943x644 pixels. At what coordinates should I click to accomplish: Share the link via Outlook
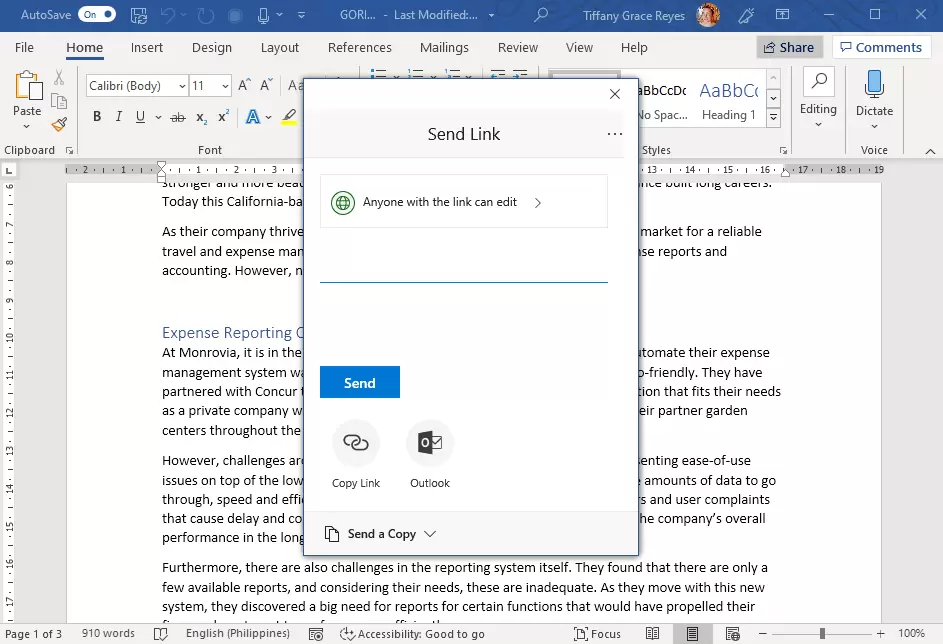pos(430,443)
